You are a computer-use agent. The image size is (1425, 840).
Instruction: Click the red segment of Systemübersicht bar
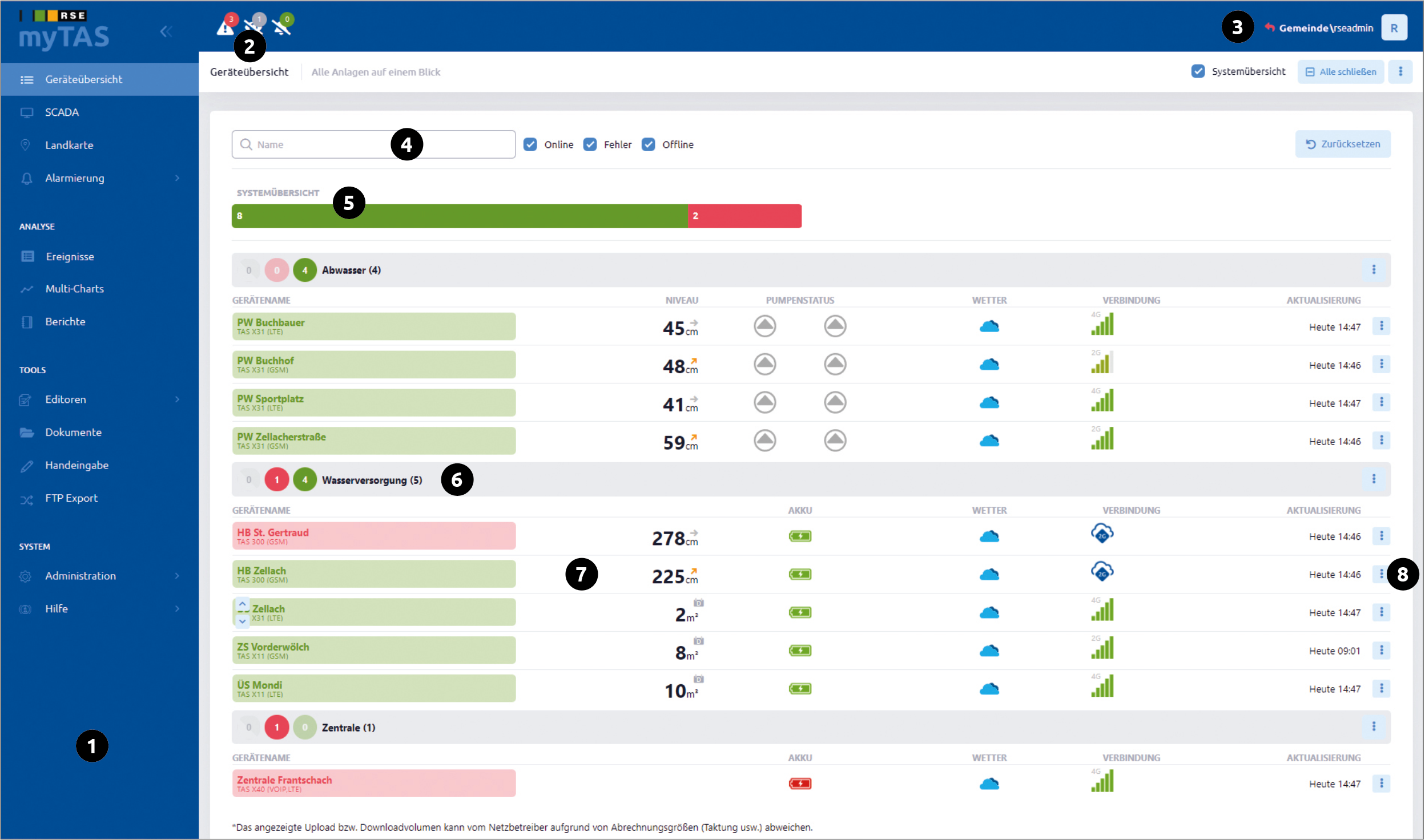tap(745, 216)
